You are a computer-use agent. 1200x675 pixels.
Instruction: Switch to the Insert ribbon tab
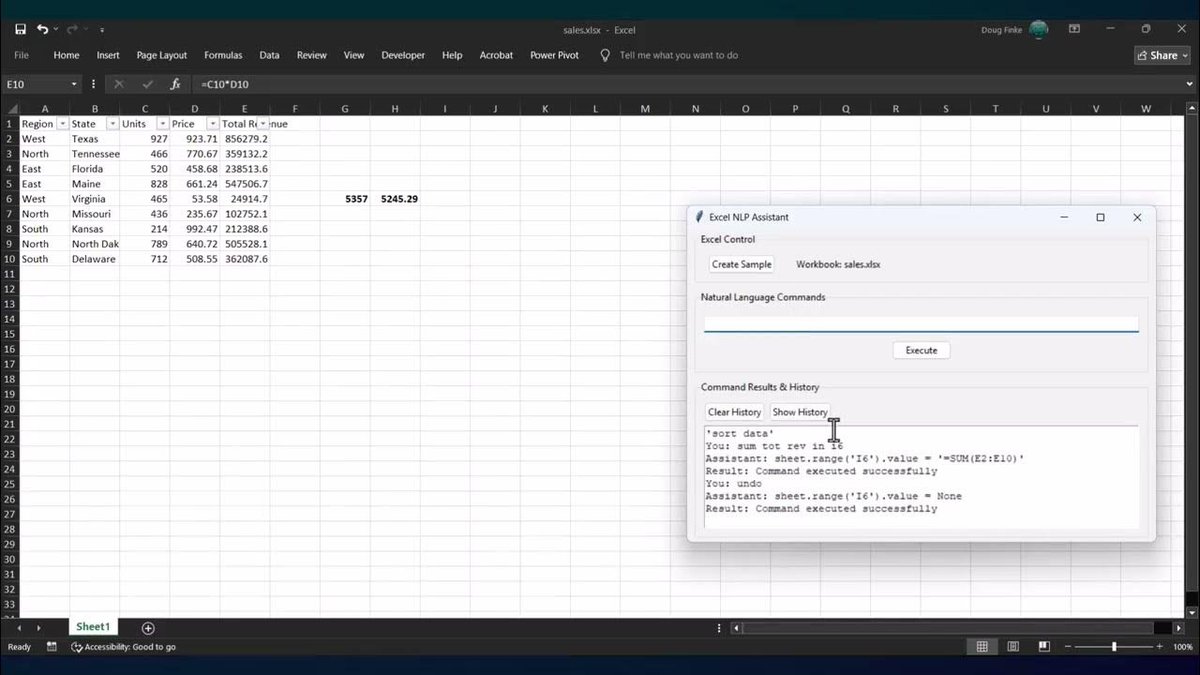(x=108, y=55)
